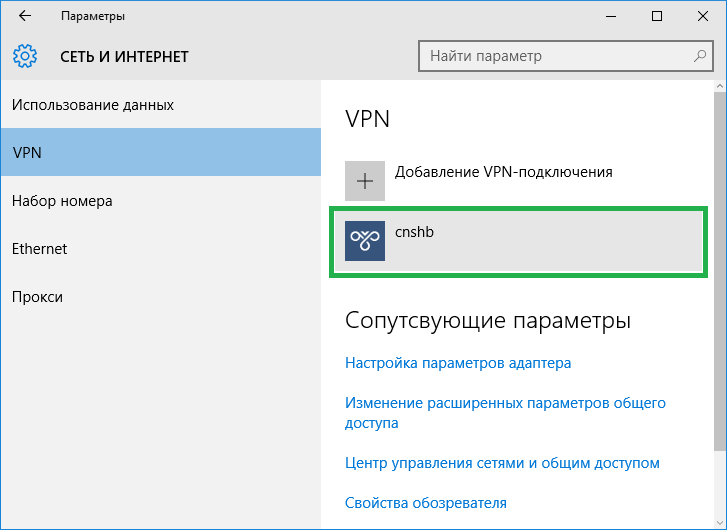
Task: Click the settings gear icon
Action: click(x=25, y=57)
